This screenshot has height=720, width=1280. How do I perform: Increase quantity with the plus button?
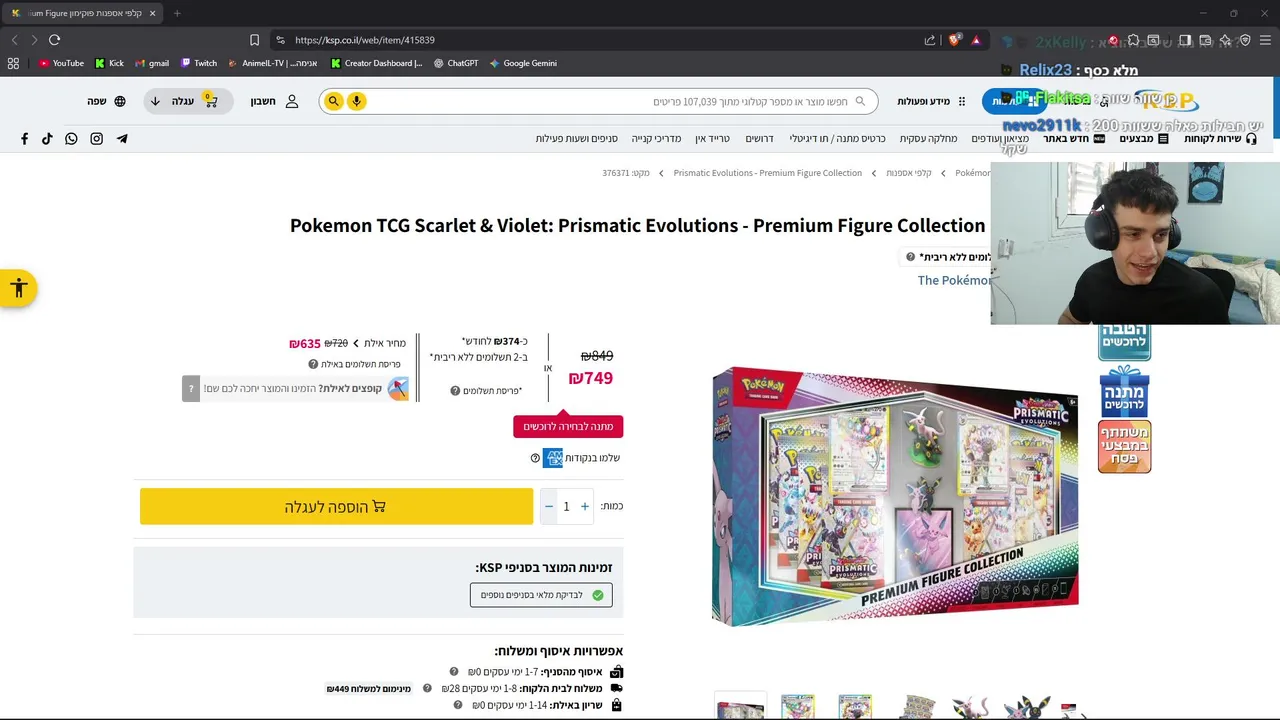585,507
